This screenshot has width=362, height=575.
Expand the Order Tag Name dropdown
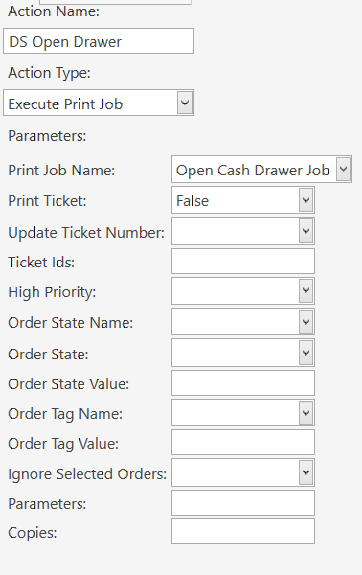(306, 413)
